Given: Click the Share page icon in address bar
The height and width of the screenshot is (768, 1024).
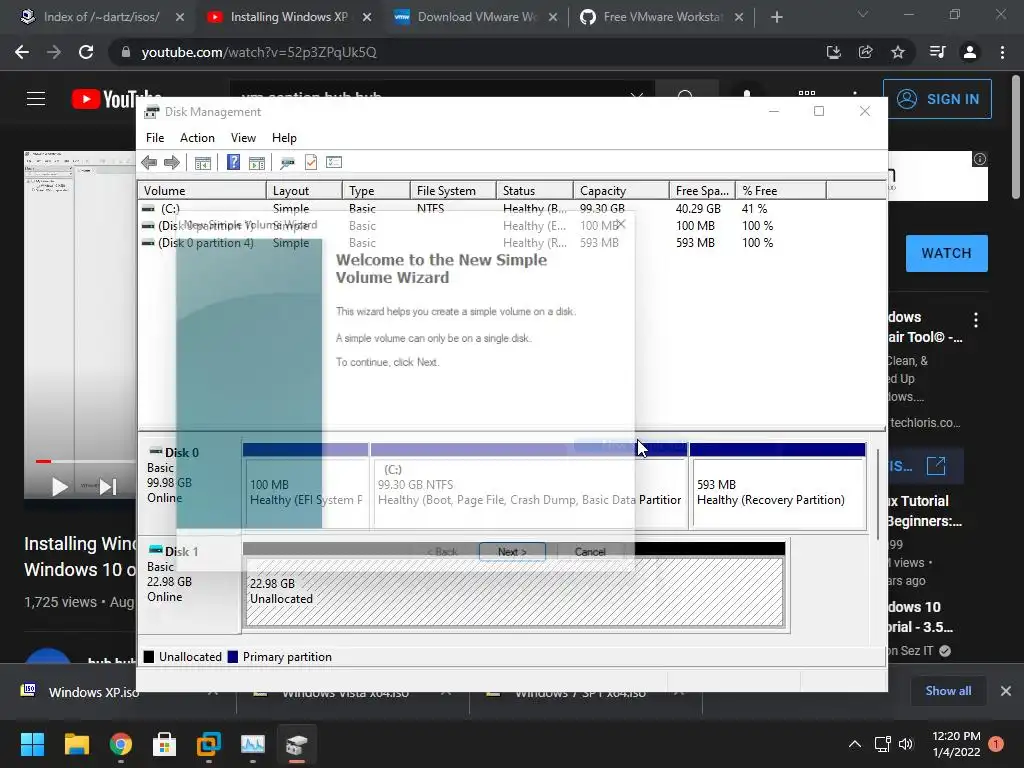Looking at the screenshot, I should (x=865, y=52).
